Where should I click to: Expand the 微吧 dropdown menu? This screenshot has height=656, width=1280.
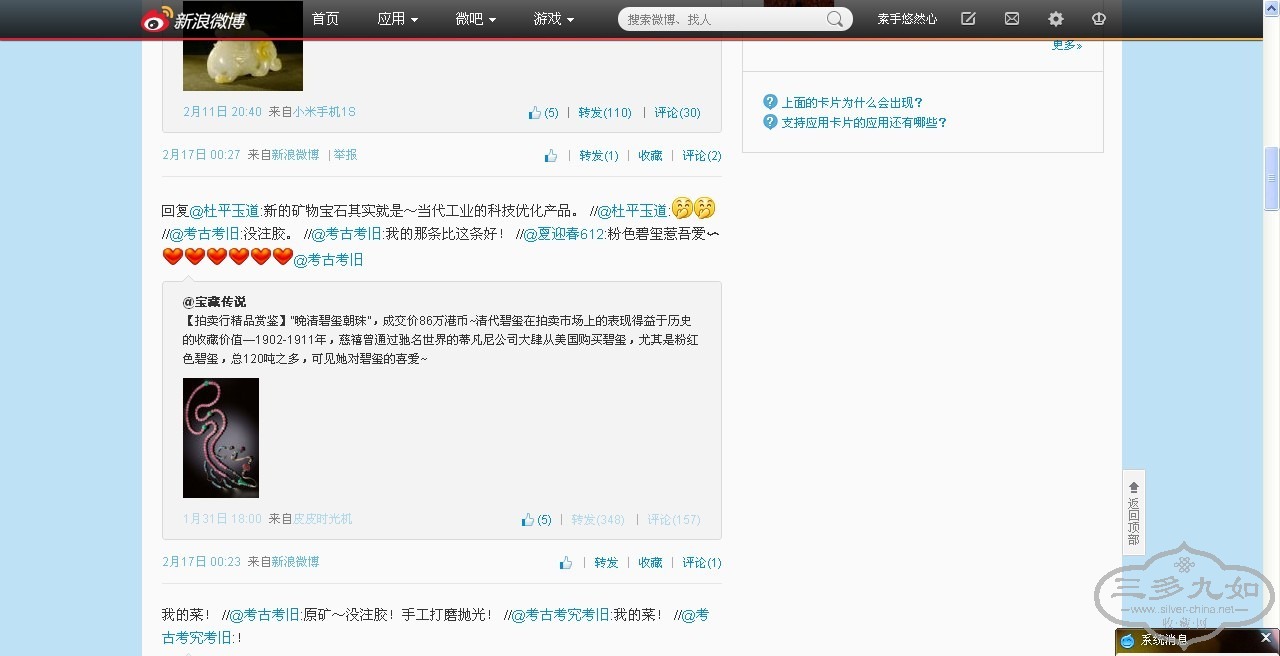(x=475, y=19)
